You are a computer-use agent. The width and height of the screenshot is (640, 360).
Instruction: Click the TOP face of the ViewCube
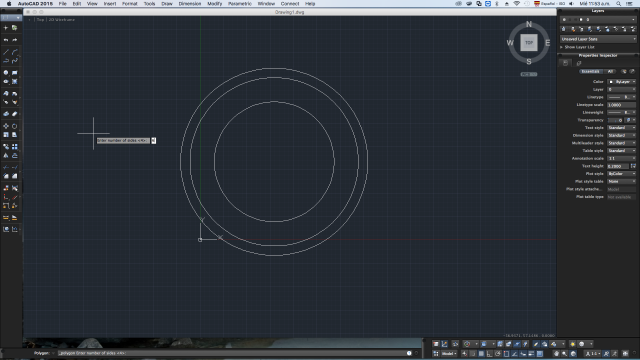(529, 42)
